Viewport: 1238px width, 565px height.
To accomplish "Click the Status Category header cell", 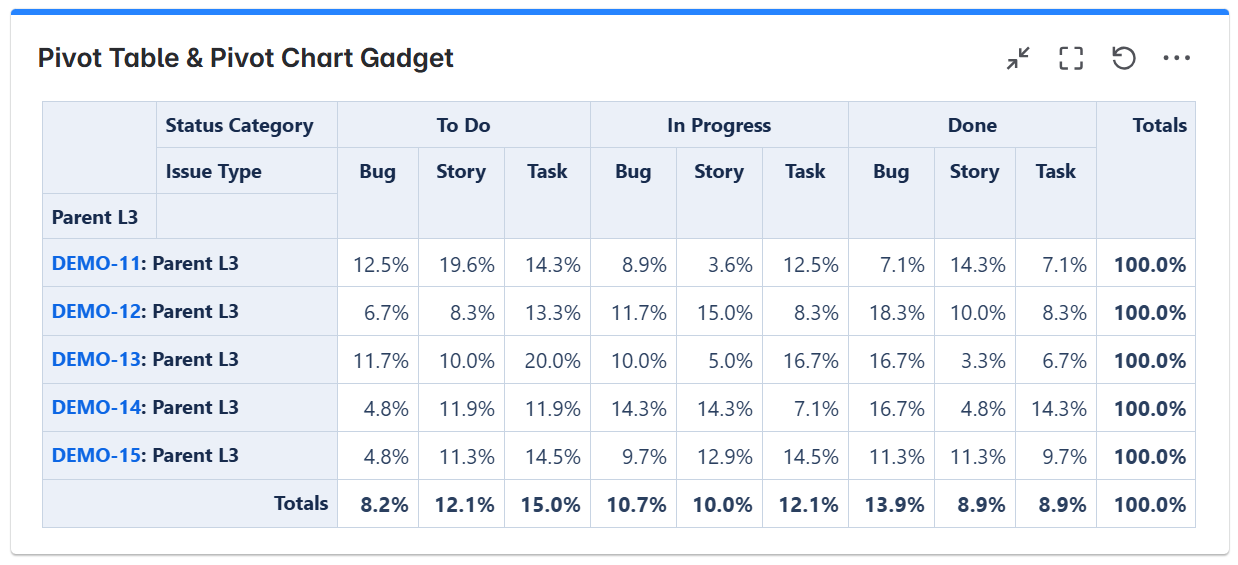I will 239,126.
